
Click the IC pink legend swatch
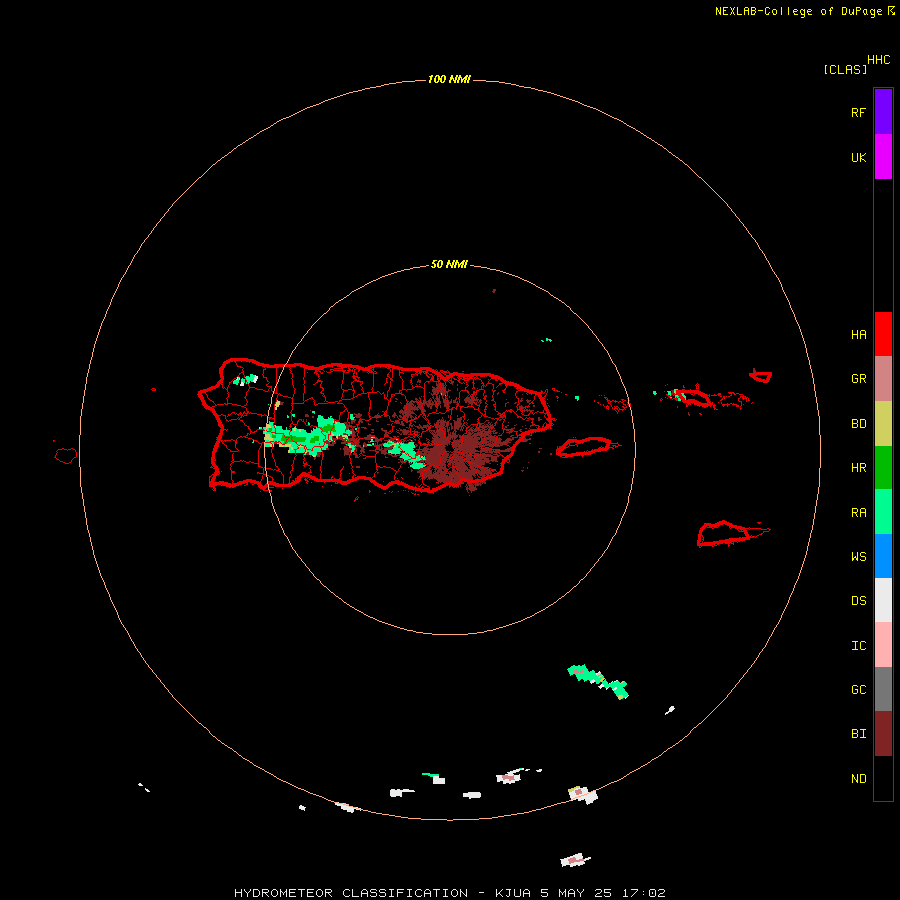click(883, 645)
